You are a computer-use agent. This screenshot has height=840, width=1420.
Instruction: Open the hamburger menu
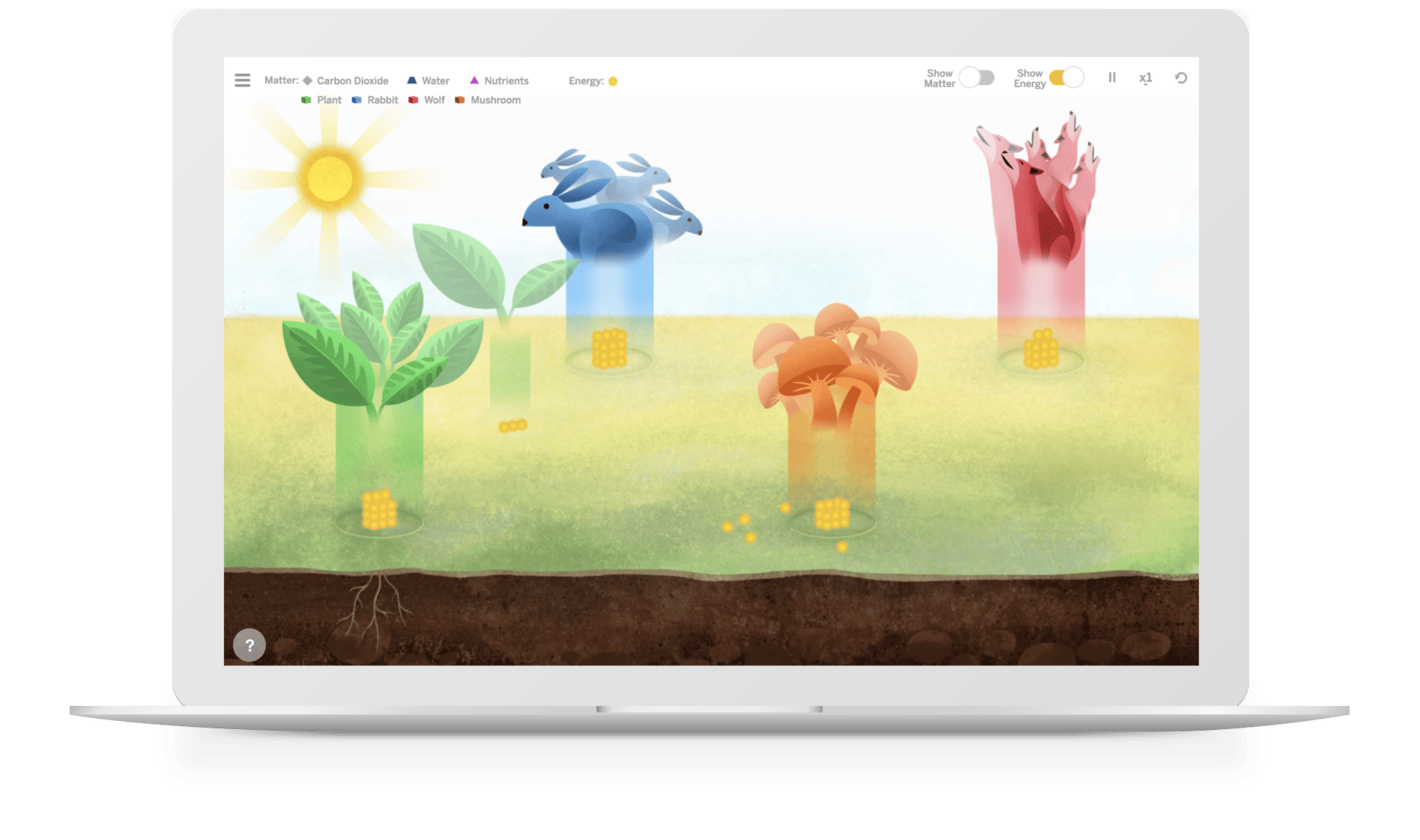point(244,81)
